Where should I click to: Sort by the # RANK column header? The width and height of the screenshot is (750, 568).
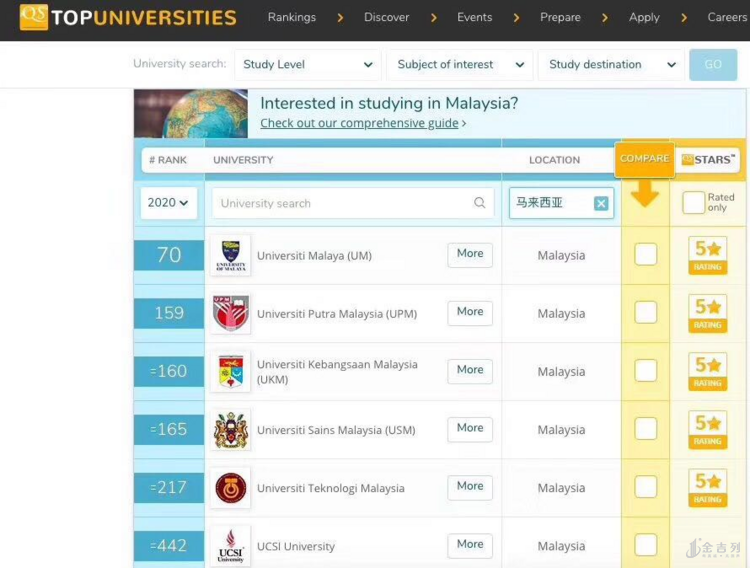click(x=168, y=160)
